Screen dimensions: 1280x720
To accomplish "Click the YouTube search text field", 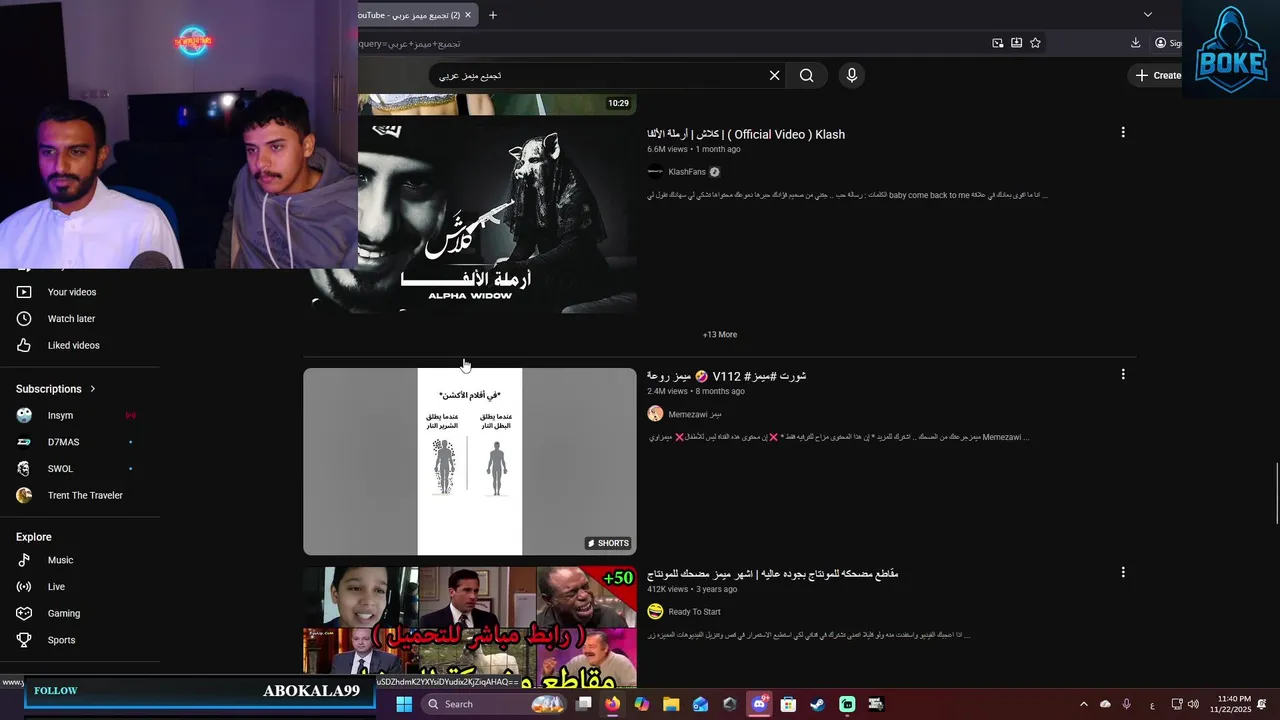I will (600, 75).
